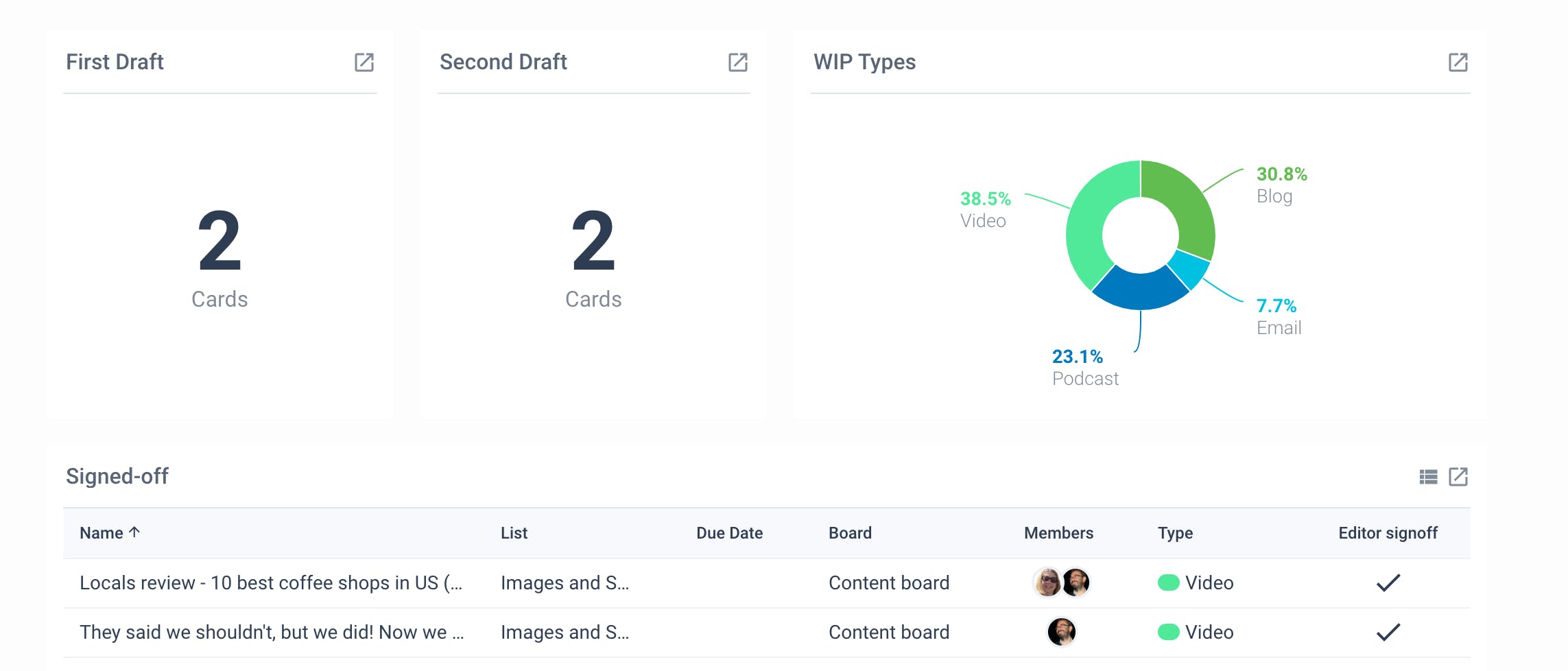This screenshot has width=1568, height=671.
Task: Click the List column header
Action: [x=514, y=533]
